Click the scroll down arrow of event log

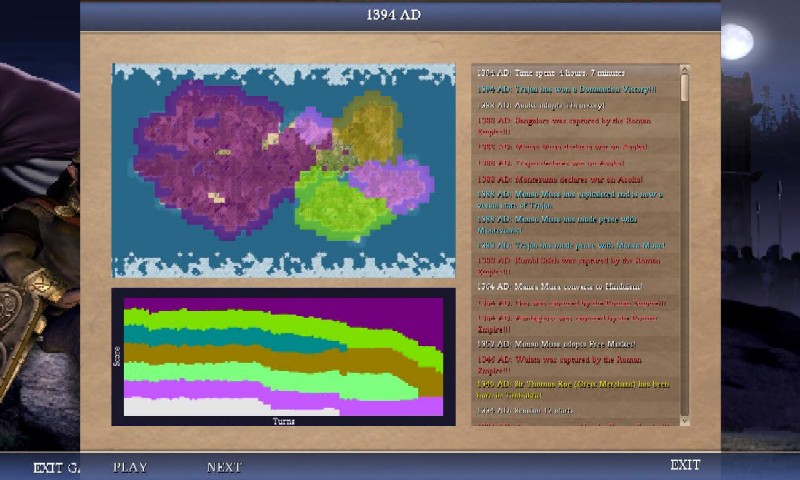click(x=685, y=420)
